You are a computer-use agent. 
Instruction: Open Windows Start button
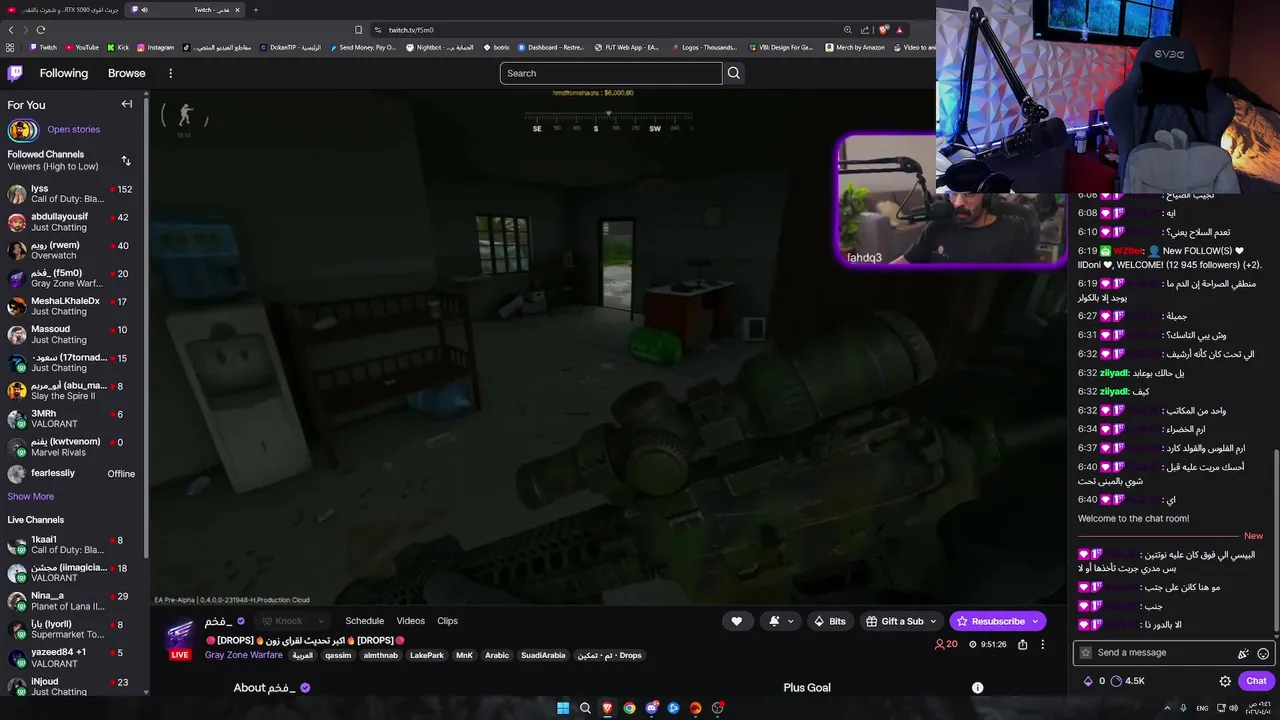coord(563,708)
